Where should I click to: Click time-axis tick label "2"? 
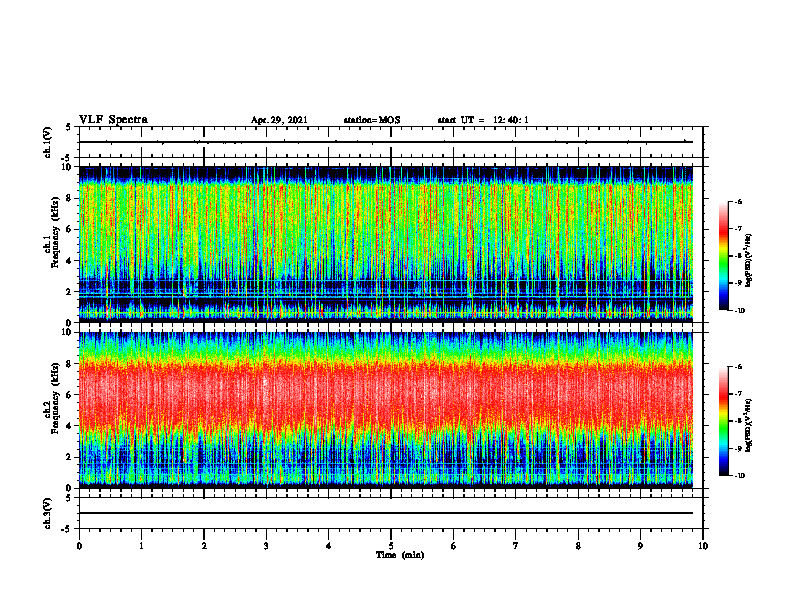pos(204,546)
